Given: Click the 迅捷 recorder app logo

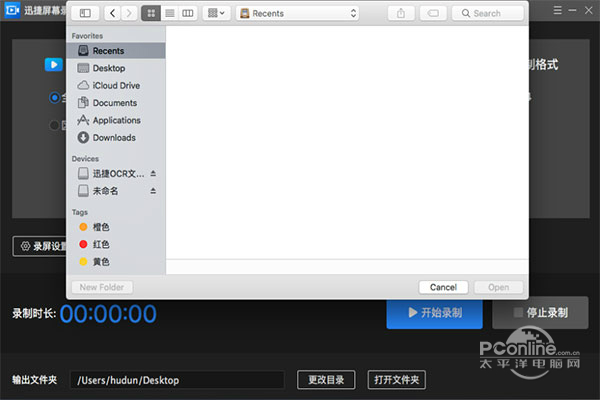Looking at the screenshot, I should [12, 10].
